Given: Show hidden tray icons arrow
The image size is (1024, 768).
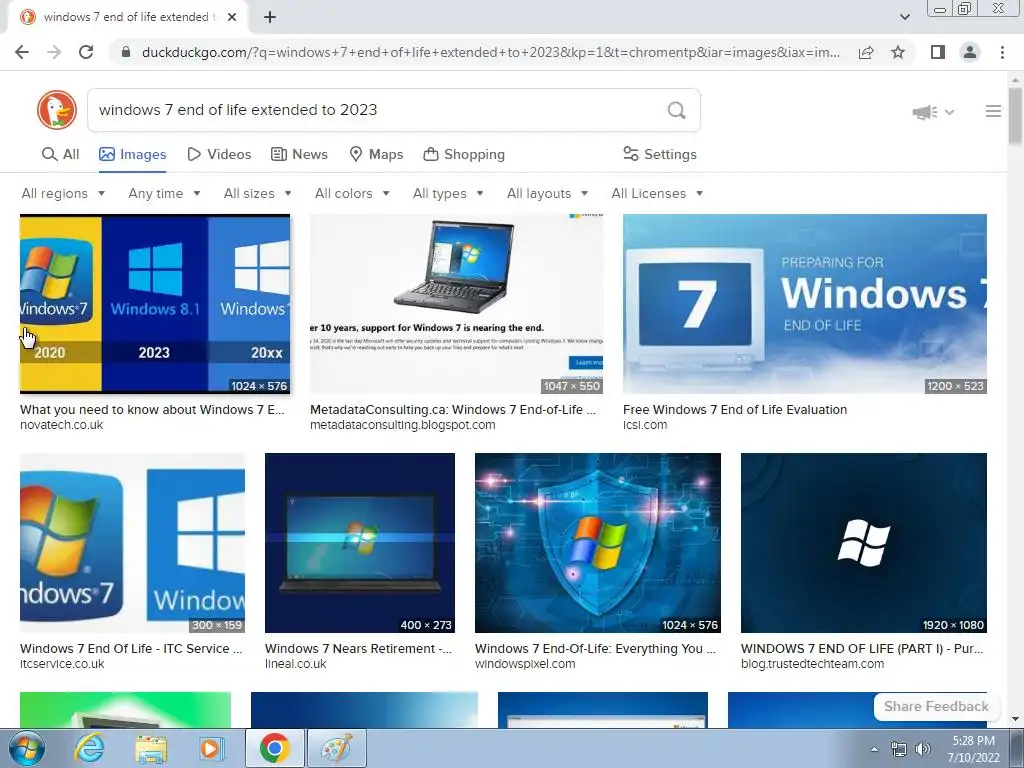Looking at the screenshot, I should 874,749.
